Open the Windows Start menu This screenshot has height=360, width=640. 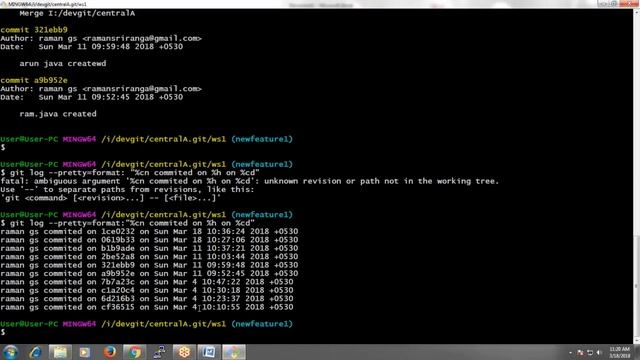(10, 352)
